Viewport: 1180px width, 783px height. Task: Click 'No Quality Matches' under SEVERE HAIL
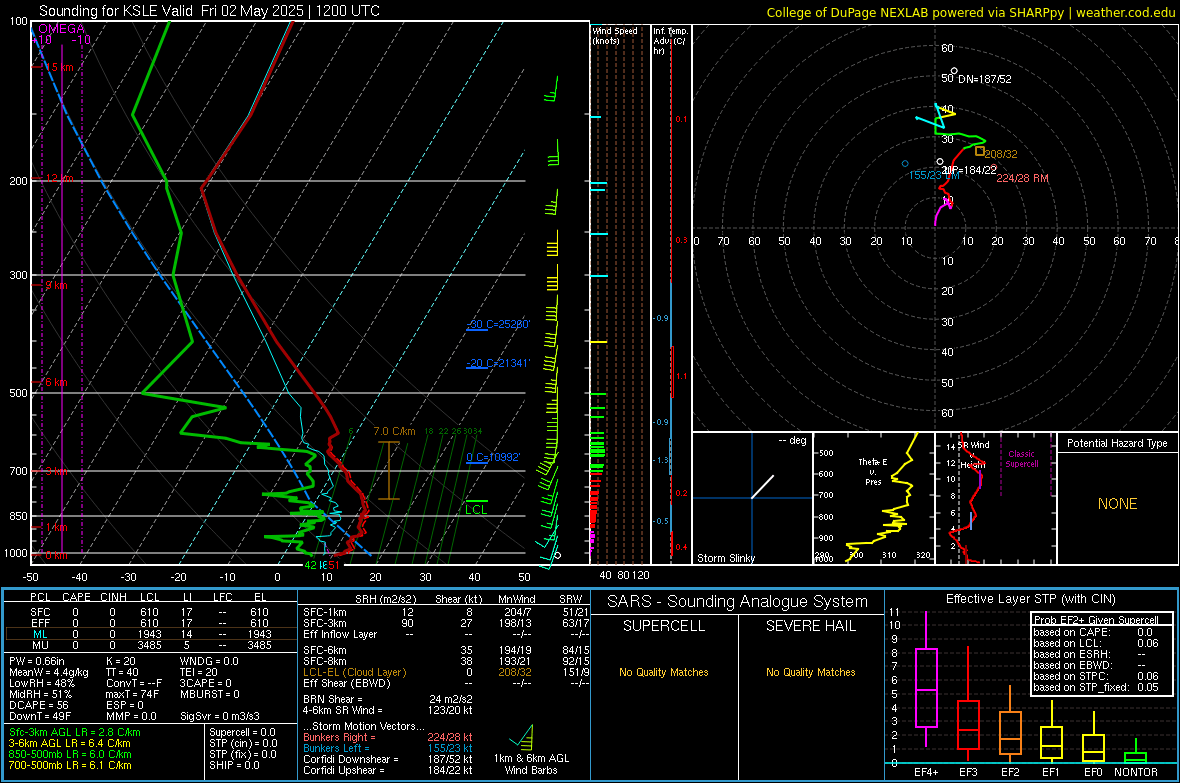point(810,672)
